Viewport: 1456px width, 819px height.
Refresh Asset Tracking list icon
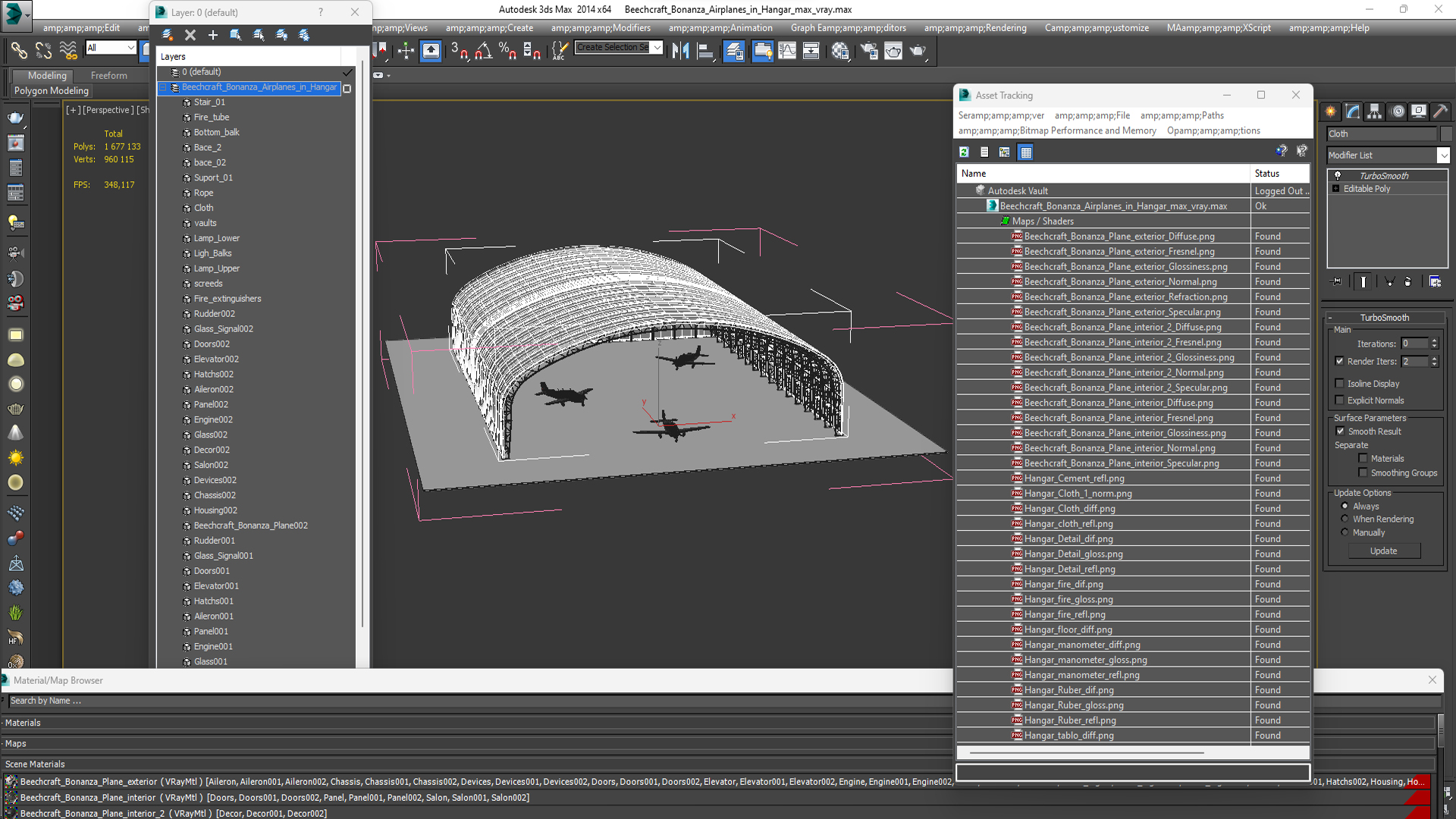click(x=964, y=152)
